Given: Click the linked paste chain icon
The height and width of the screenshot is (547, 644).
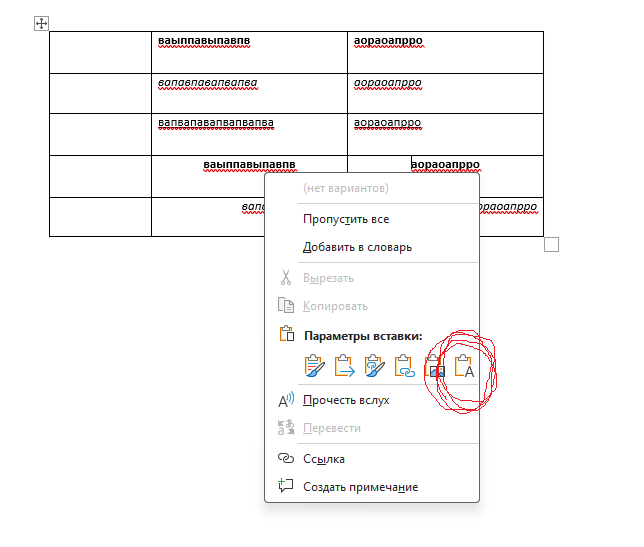Looking at the screenshot, I should coord(405,368).
